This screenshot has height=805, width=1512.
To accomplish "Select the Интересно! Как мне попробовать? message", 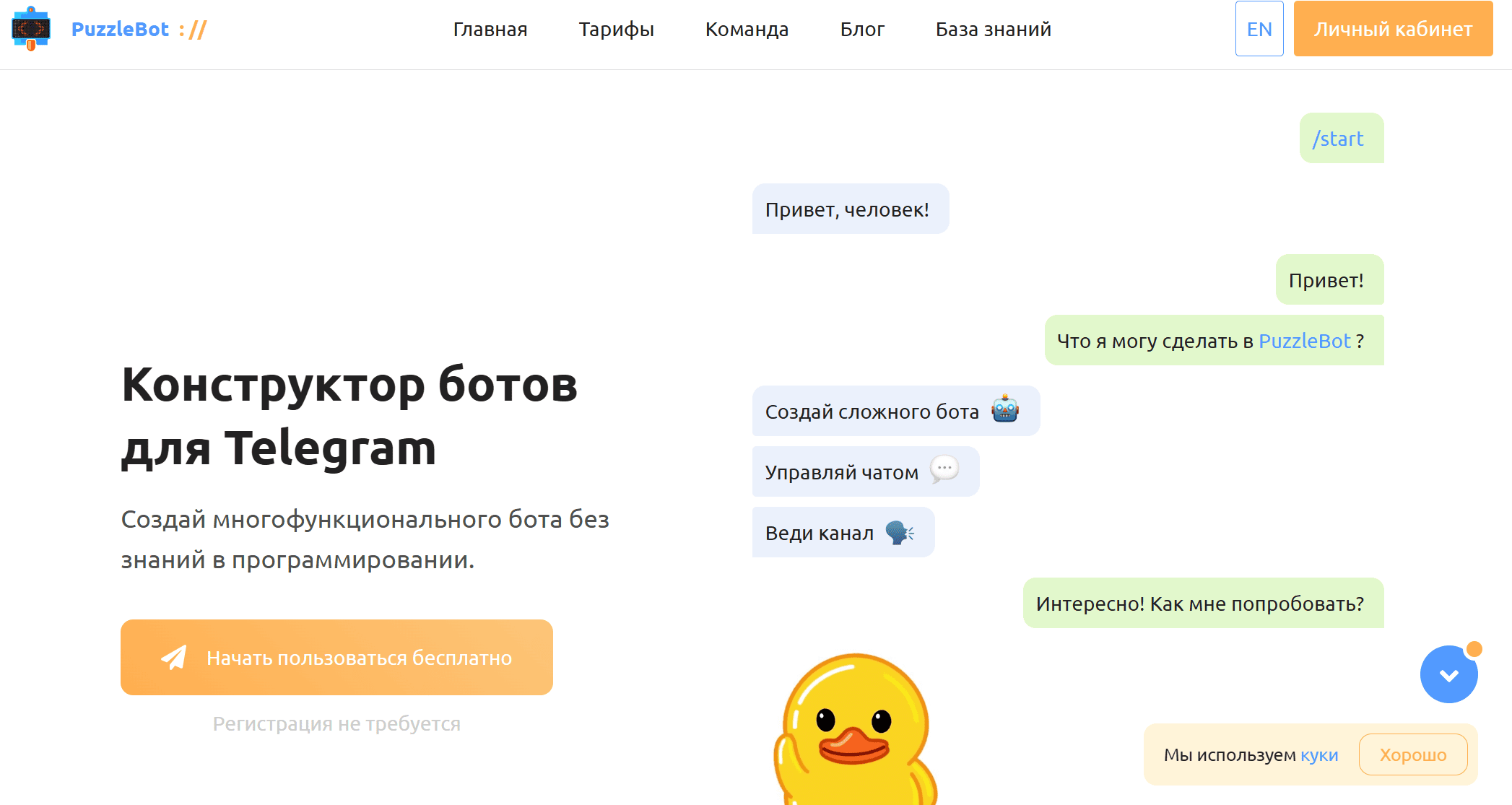I will 1204,603.
